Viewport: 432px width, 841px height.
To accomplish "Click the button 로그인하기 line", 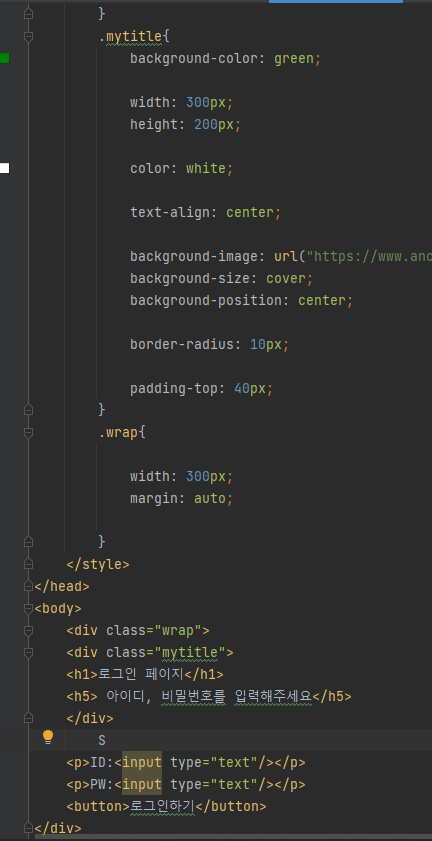I will (x=166, y=806).
